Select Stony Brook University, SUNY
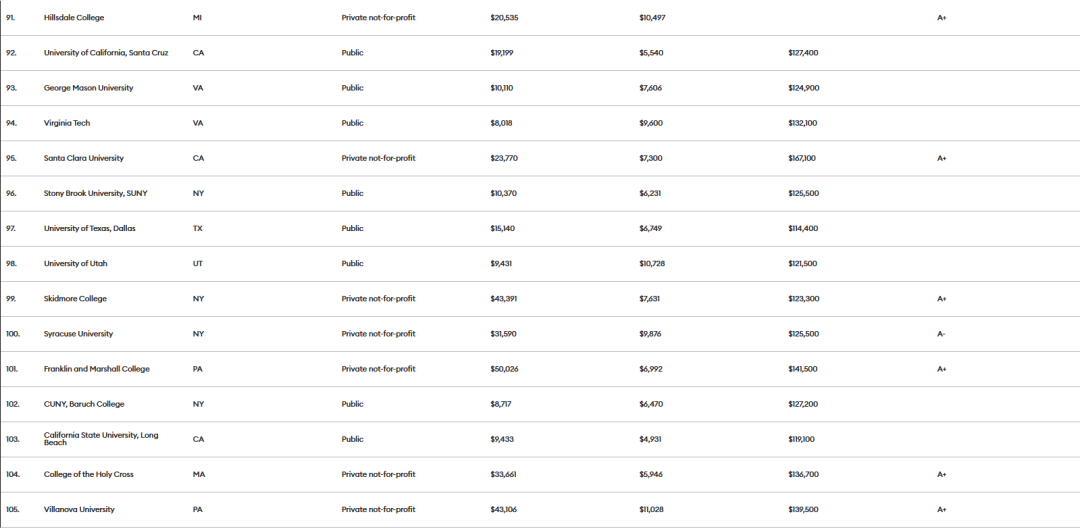1080x531 pixels. 95,194
